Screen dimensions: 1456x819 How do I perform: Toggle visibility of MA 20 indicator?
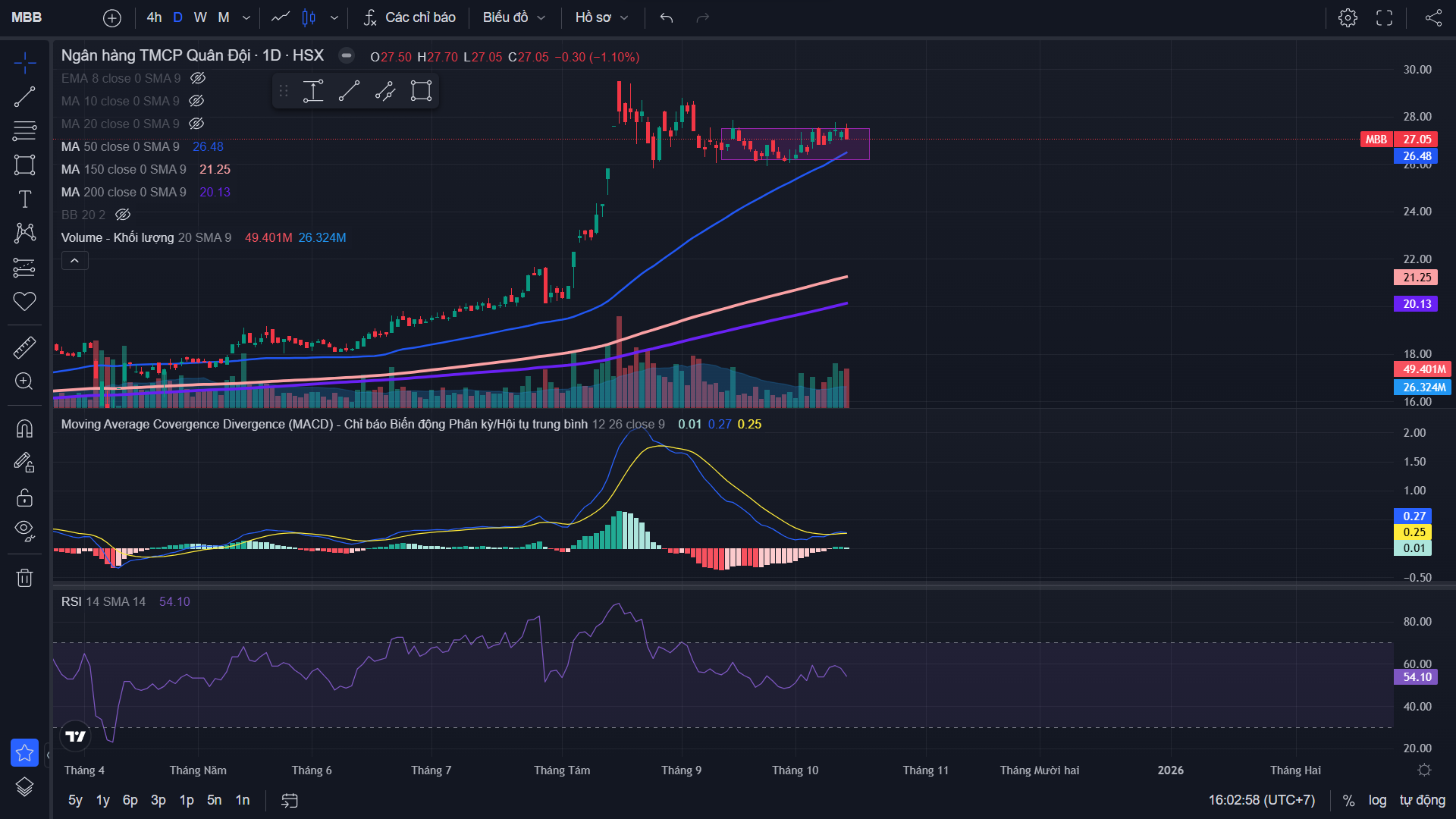(x=196, y=124)
